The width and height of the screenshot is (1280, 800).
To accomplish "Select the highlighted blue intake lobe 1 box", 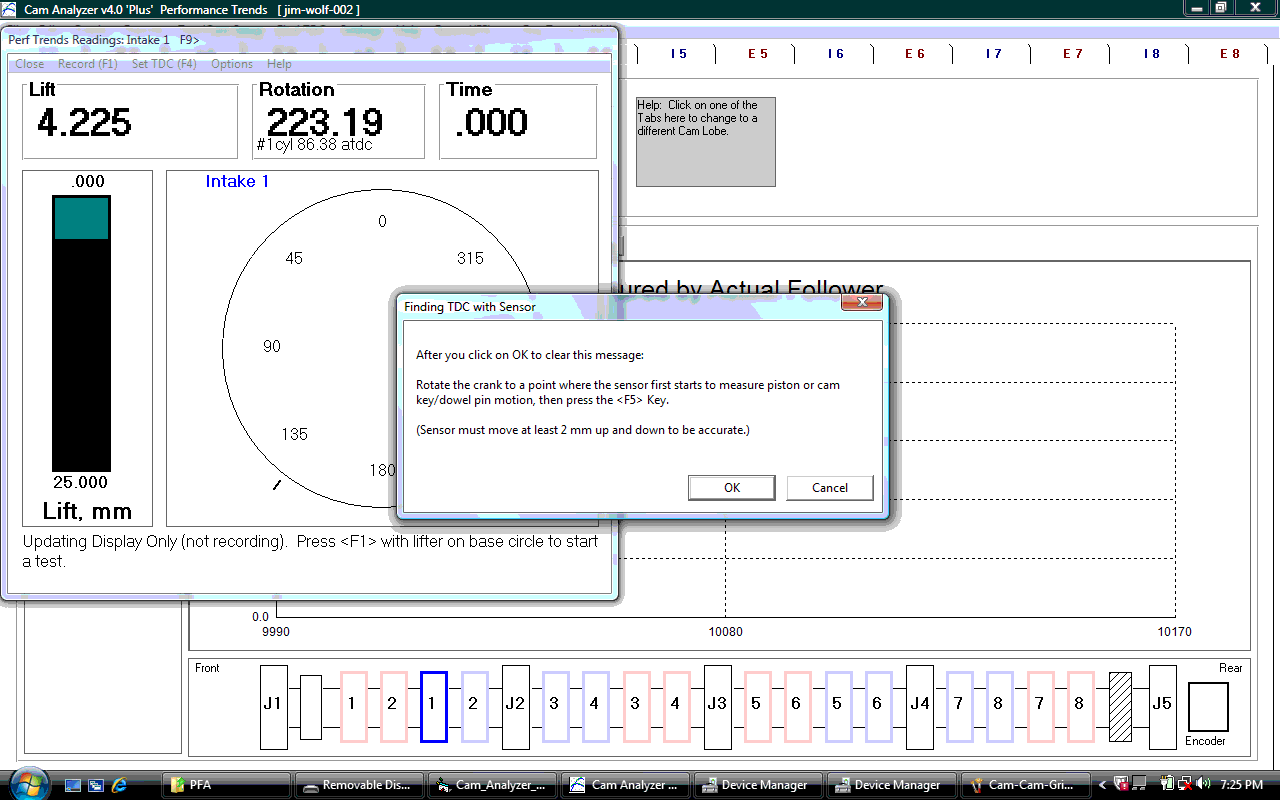I will [x=434, y=707].
